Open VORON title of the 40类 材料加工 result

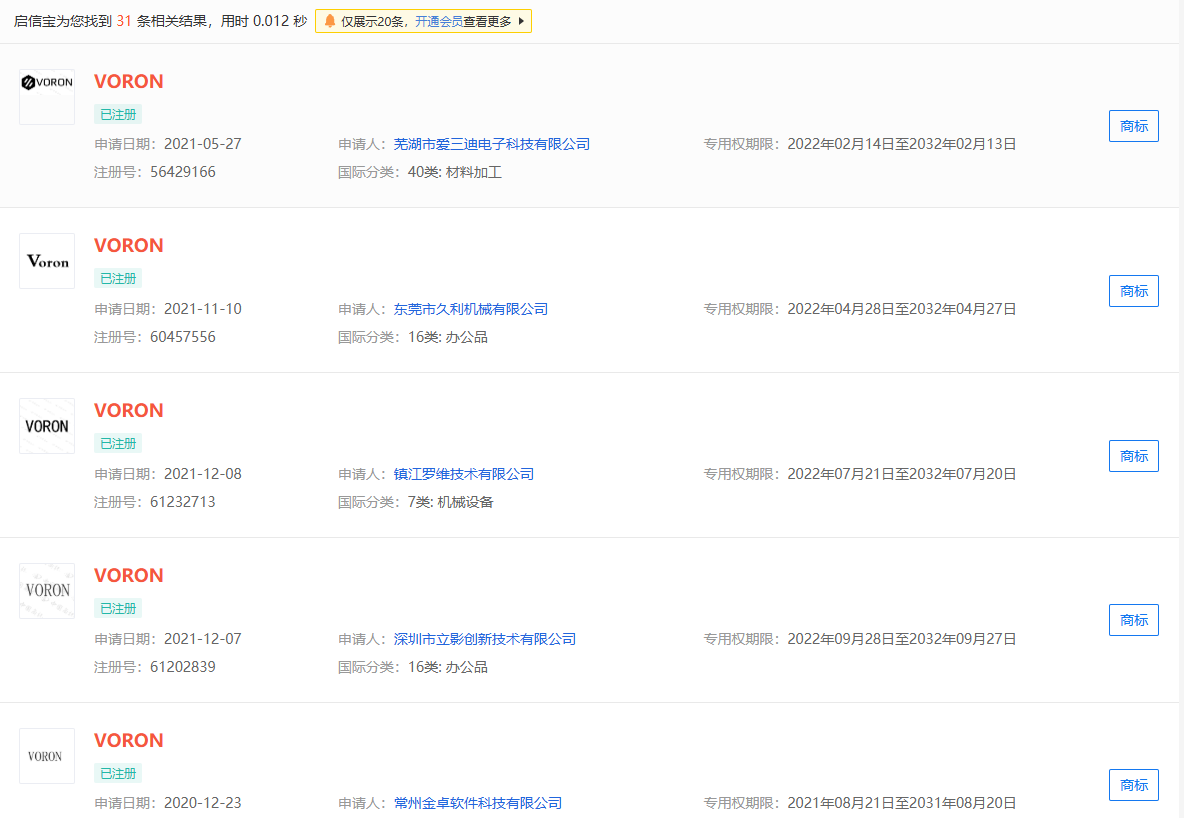coord(128,82)
